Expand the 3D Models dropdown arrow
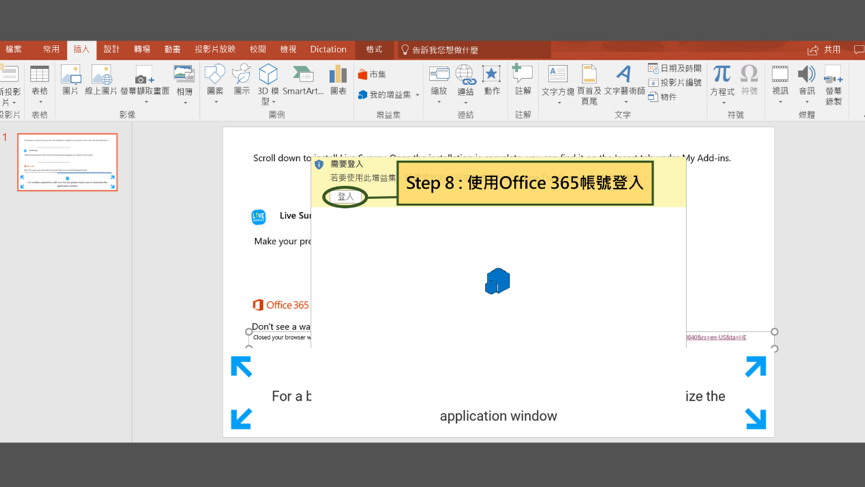Image resolution: width=865 pixels, height=487 pixels. point(274,102)
